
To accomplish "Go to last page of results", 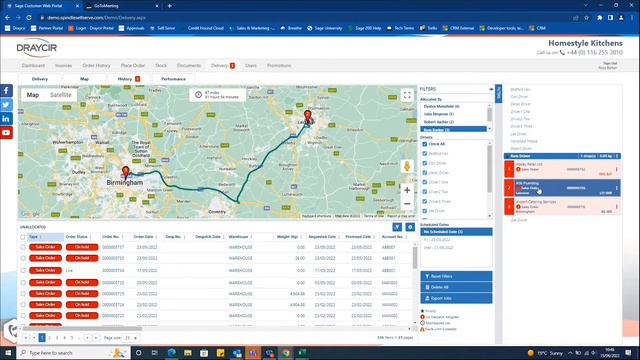I will [x=96, y=338].
